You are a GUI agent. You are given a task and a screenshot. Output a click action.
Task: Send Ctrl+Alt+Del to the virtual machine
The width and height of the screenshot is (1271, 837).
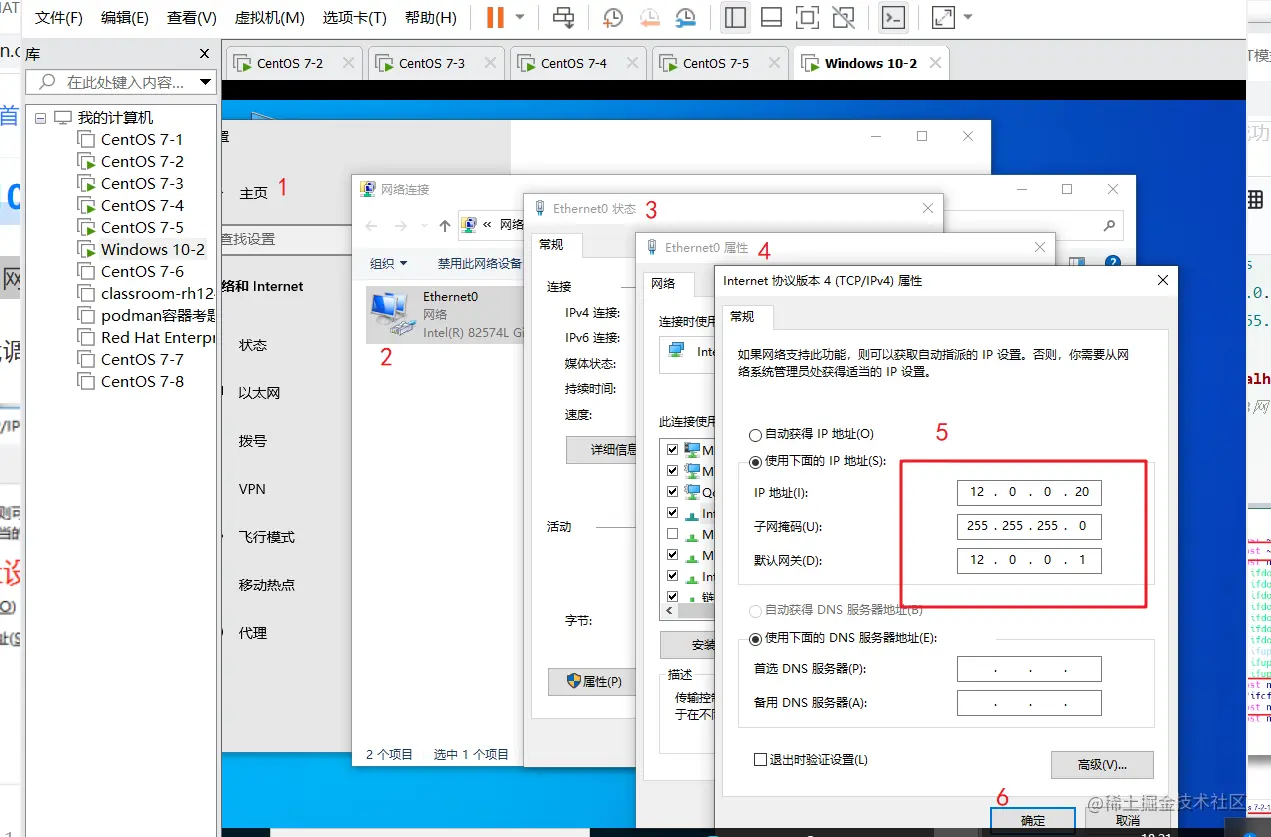point(564,18)
